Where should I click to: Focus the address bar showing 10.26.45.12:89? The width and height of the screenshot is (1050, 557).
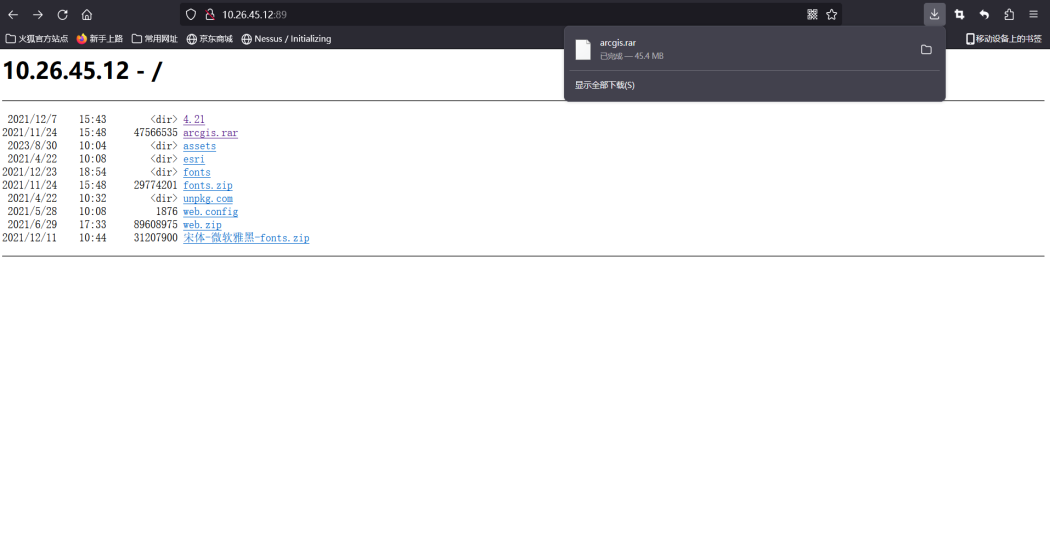[500, 14]
